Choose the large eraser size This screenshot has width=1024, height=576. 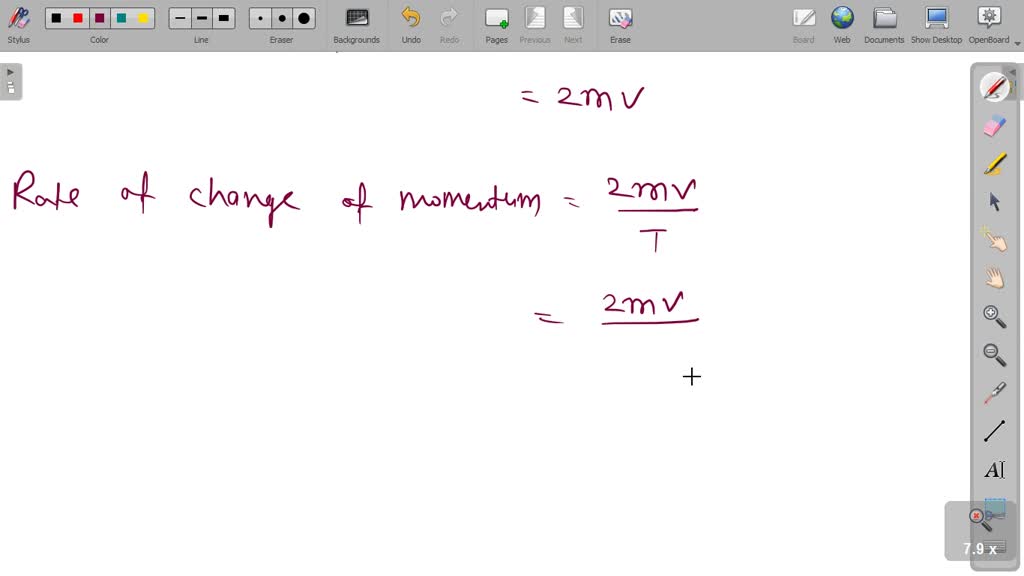point(304,18)
